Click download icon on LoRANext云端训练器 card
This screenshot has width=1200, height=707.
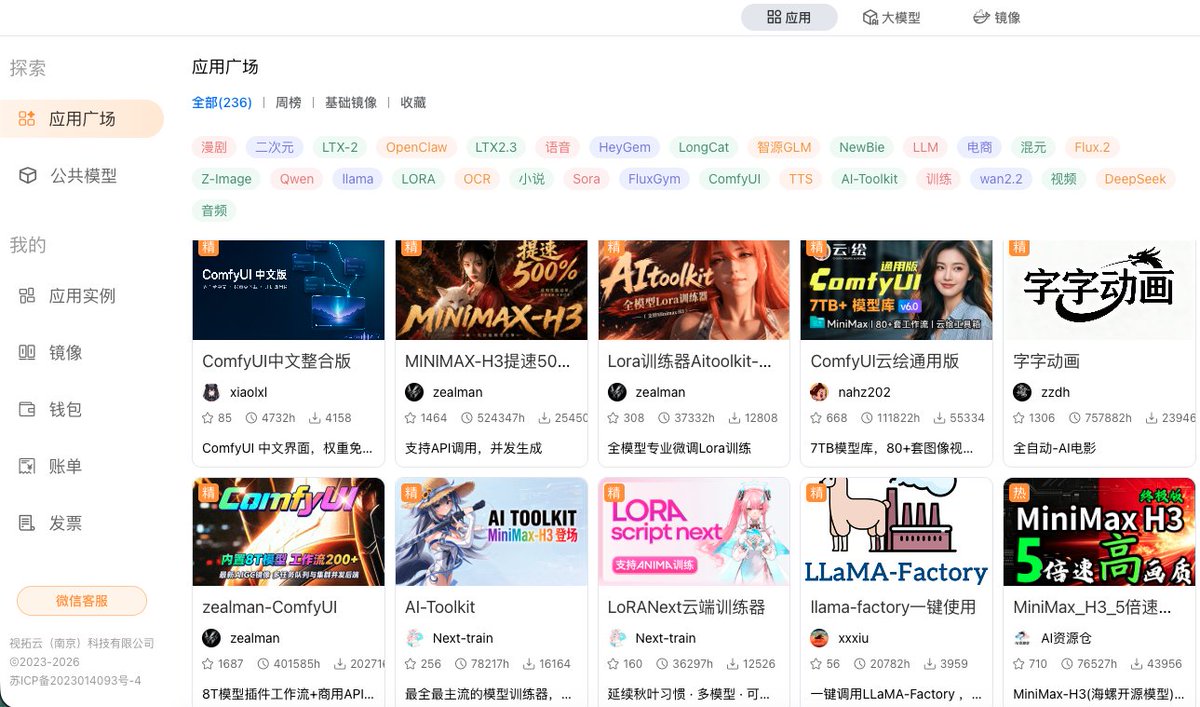[x=732, y=664]
